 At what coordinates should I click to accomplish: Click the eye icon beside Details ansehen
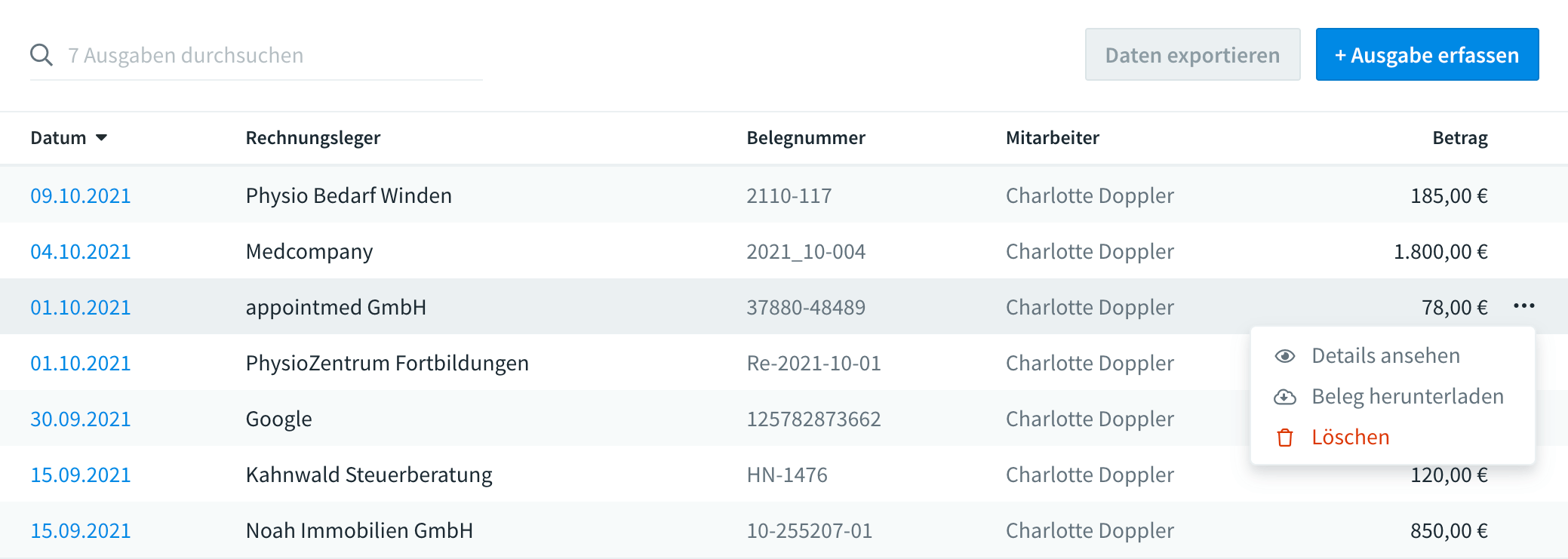click(1285, 356)
